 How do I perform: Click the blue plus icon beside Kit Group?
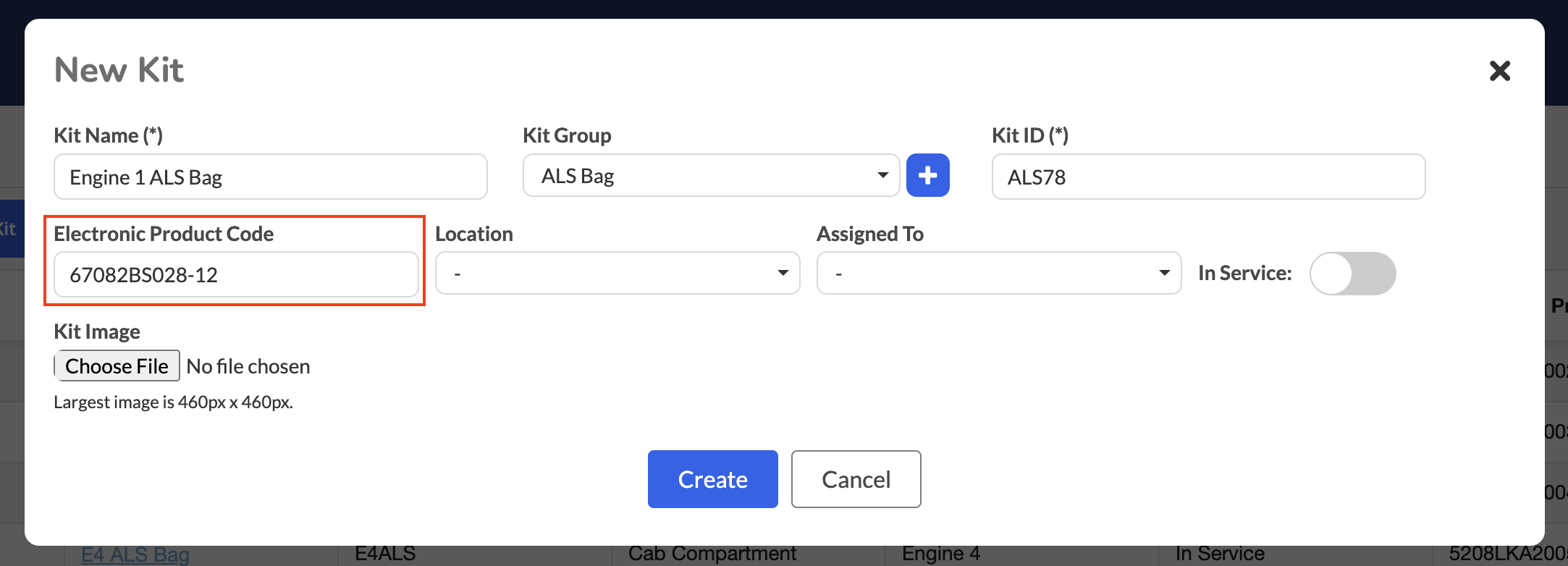pos(927,175)
